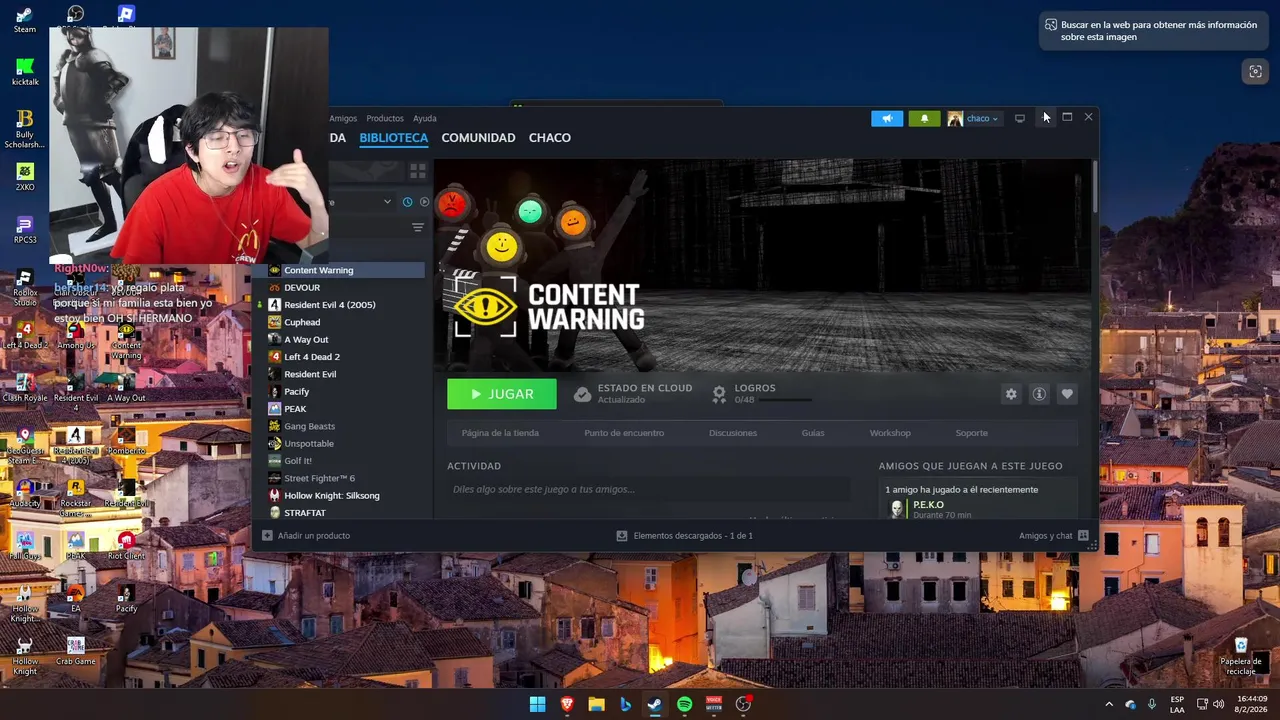This screenshot has width=1280, height=720.
Task: Switch library to grid collections view
Action: coord(418,171)
